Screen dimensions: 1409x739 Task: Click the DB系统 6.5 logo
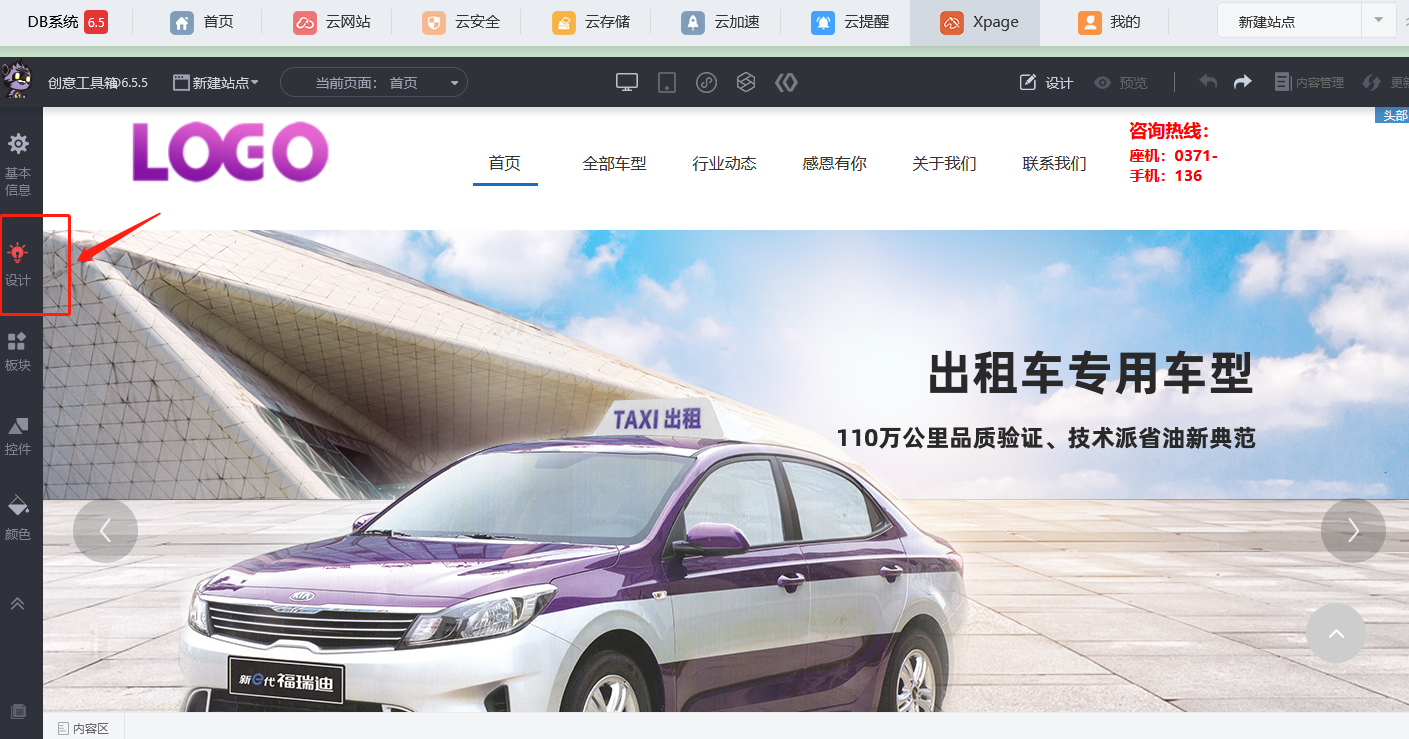67,22
